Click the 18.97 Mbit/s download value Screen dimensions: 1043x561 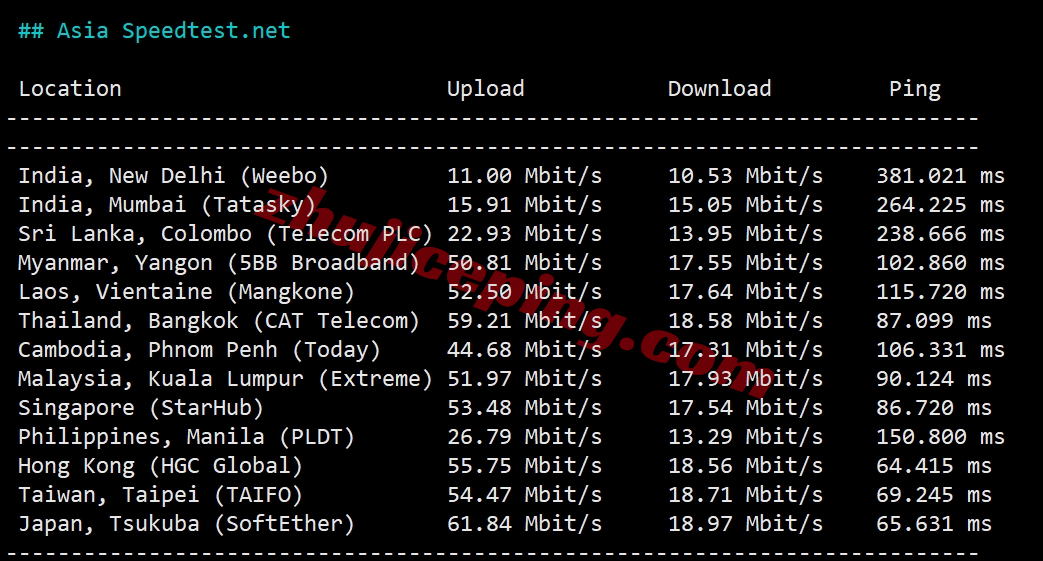point(745,524)
